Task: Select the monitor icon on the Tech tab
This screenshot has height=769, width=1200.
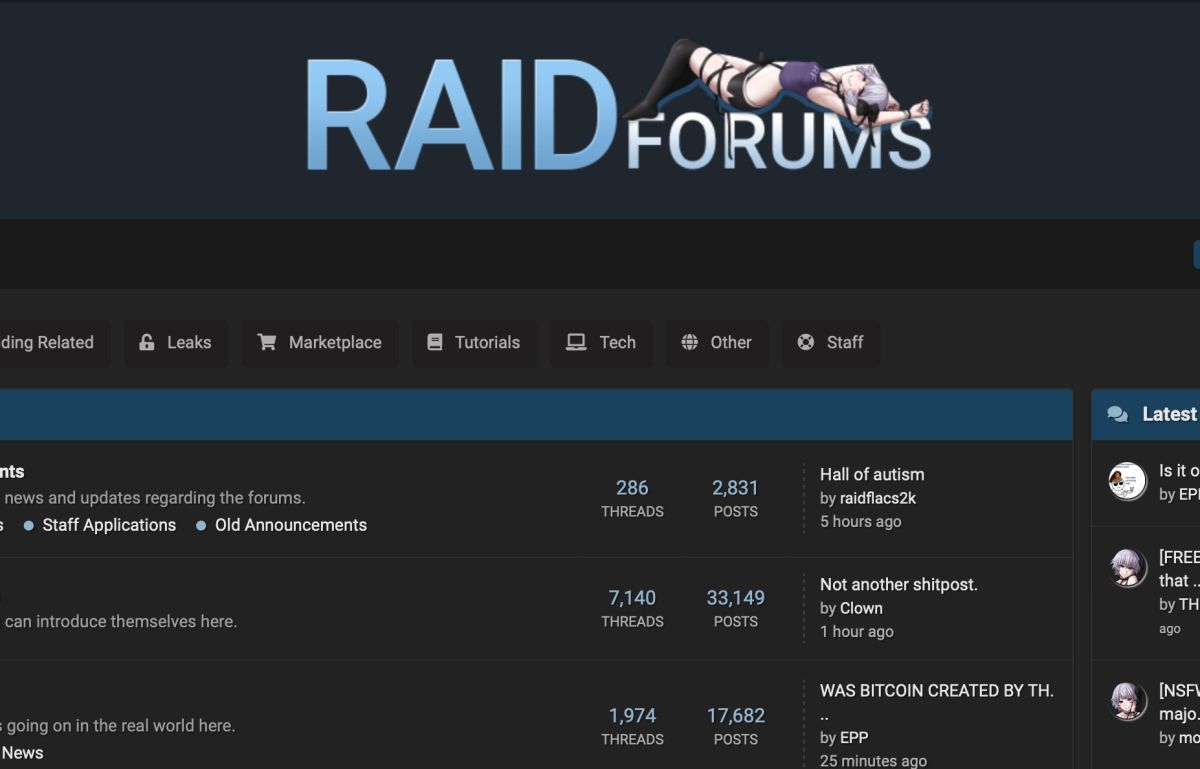Action: click(x=573, y=342)
